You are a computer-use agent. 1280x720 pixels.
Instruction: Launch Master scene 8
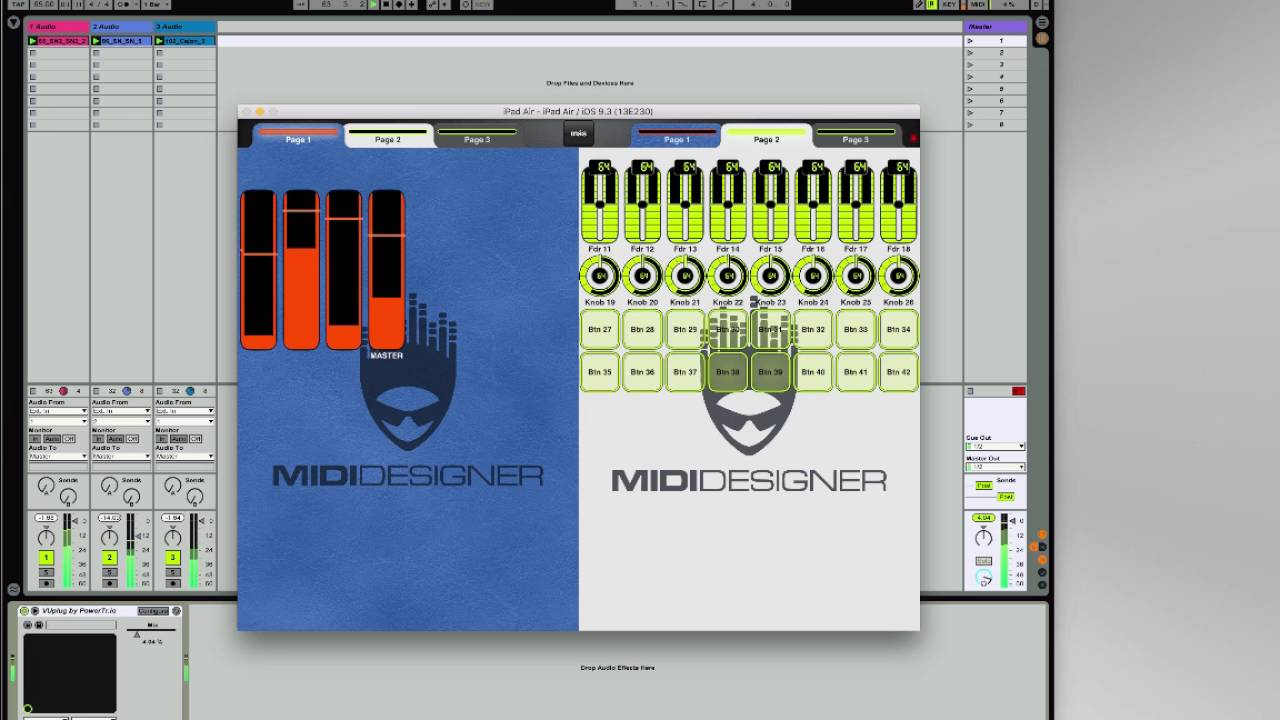click(969, 125)
